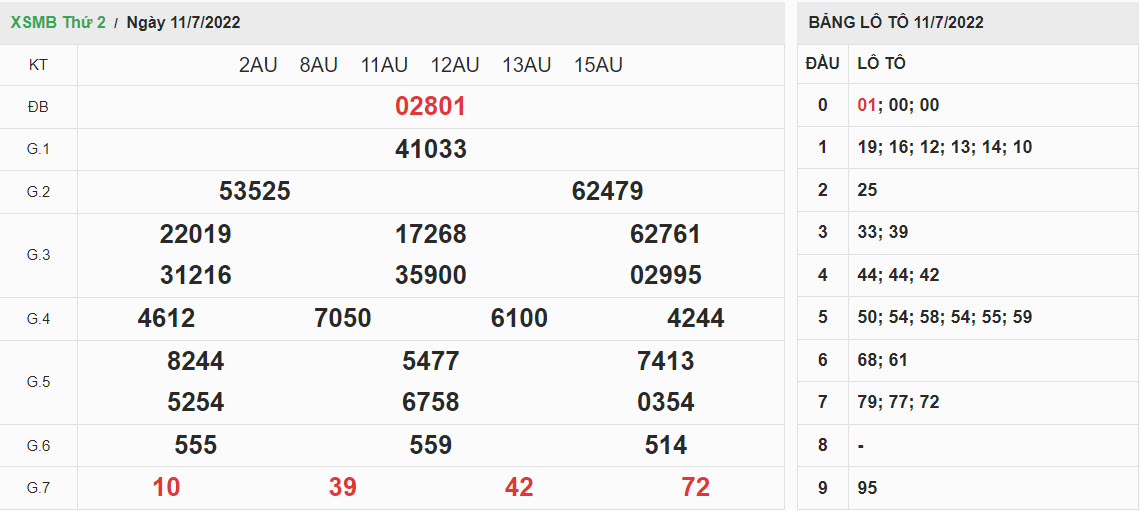Click red G.7 number 39

342,487
